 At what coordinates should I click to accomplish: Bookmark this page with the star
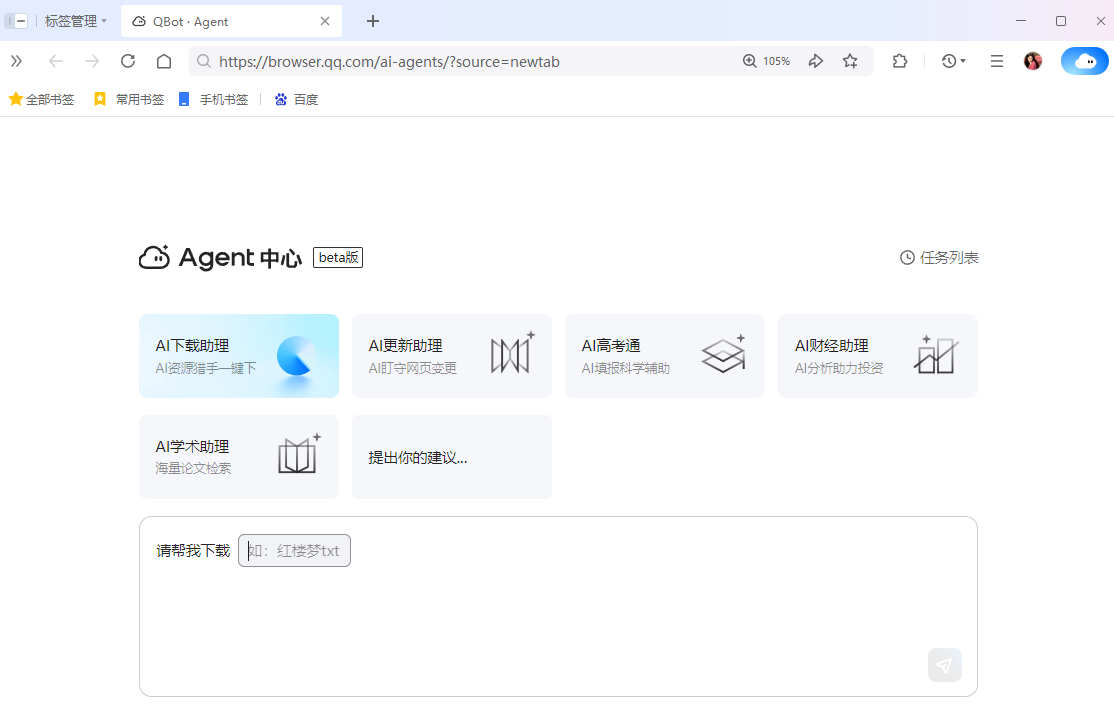click(850, 61)
